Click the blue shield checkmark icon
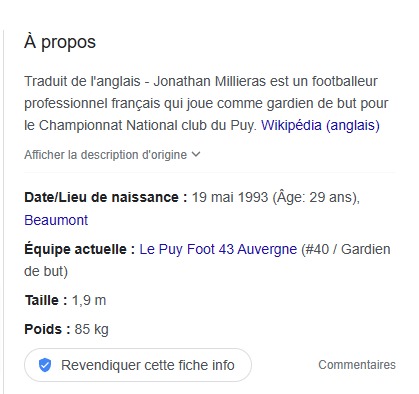 click(x=45, y=365)
